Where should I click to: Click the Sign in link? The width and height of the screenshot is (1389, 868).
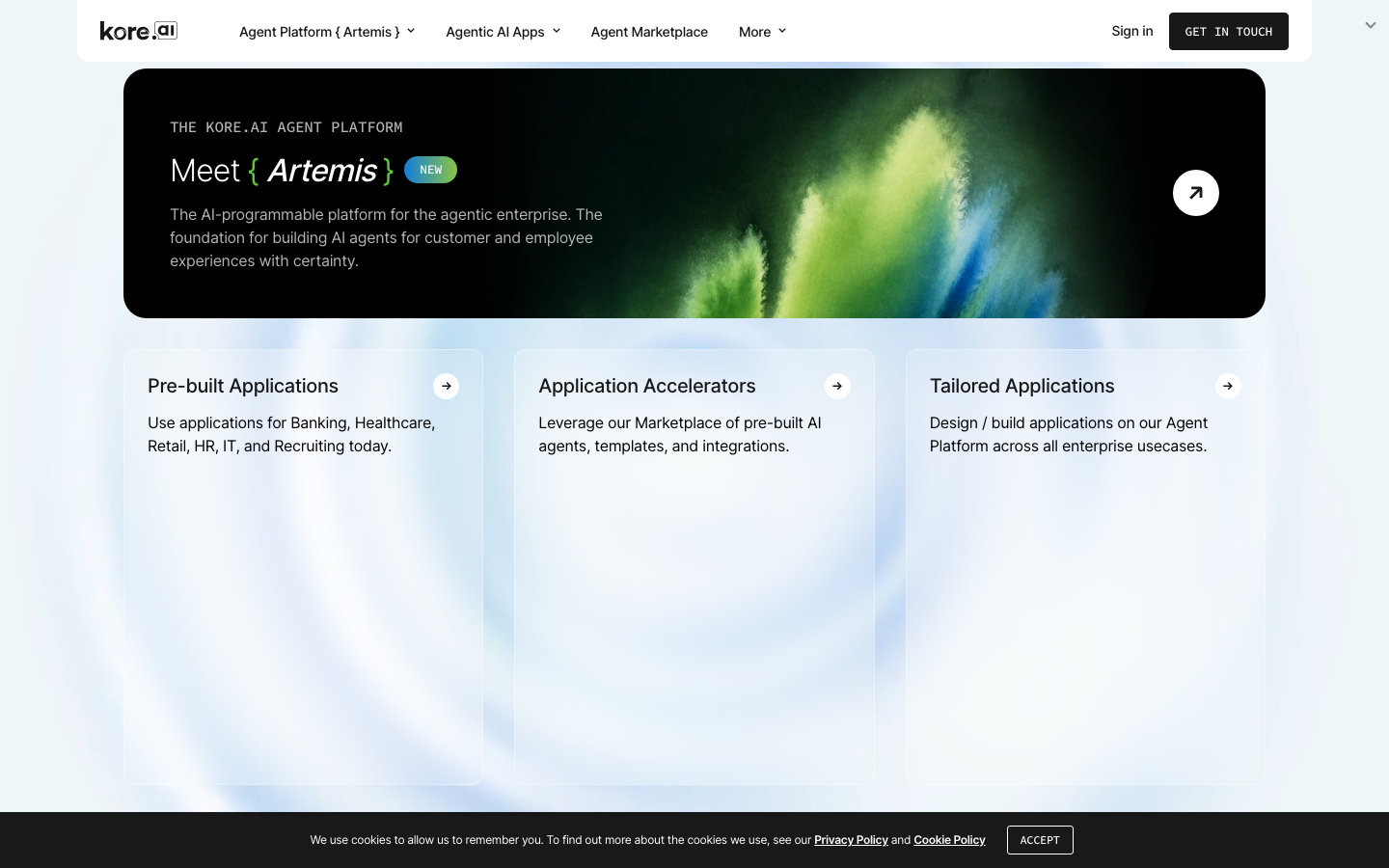click(x=1131, y=31)
